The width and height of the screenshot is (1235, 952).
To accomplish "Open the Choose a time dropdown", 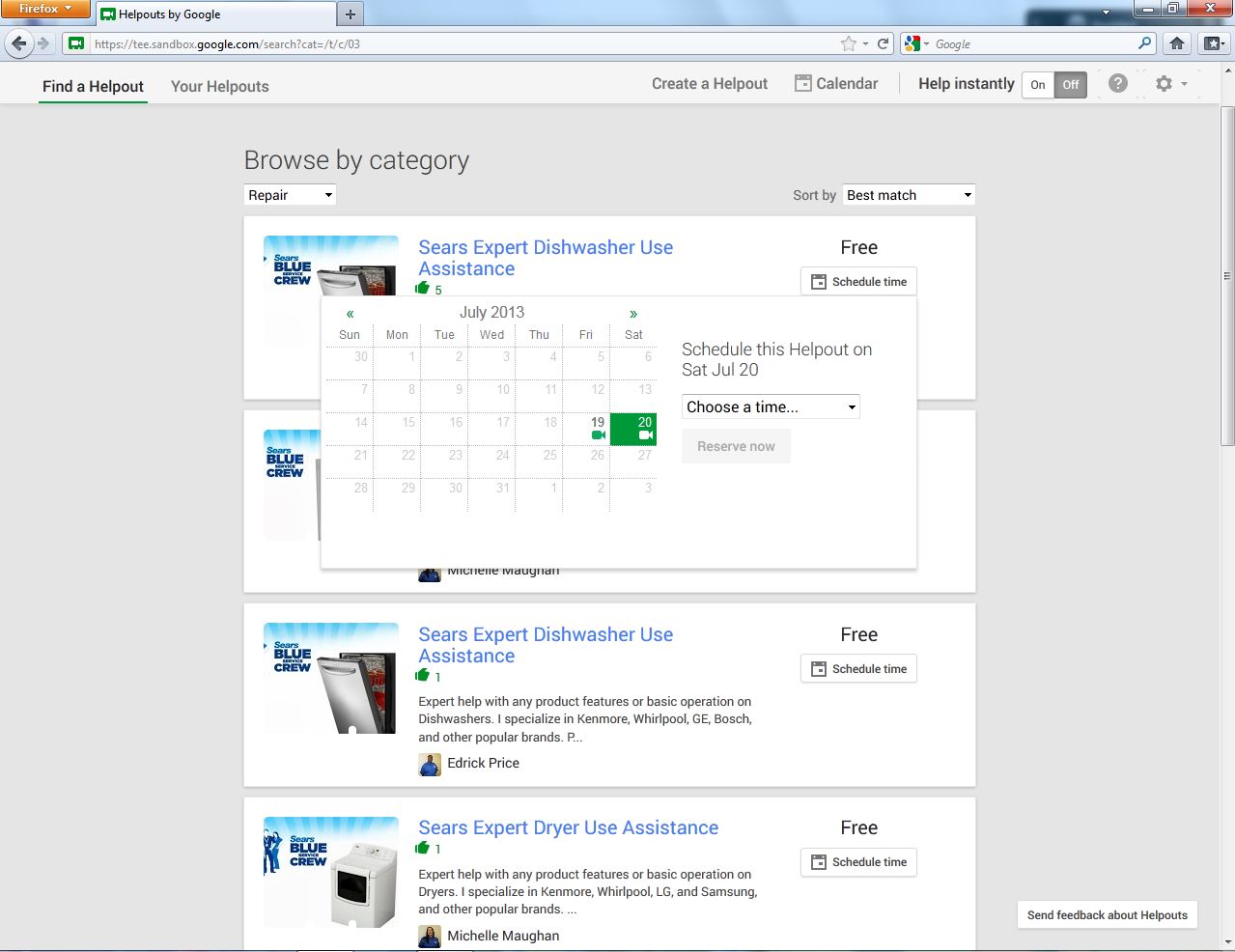I will [x=771, y=406].
